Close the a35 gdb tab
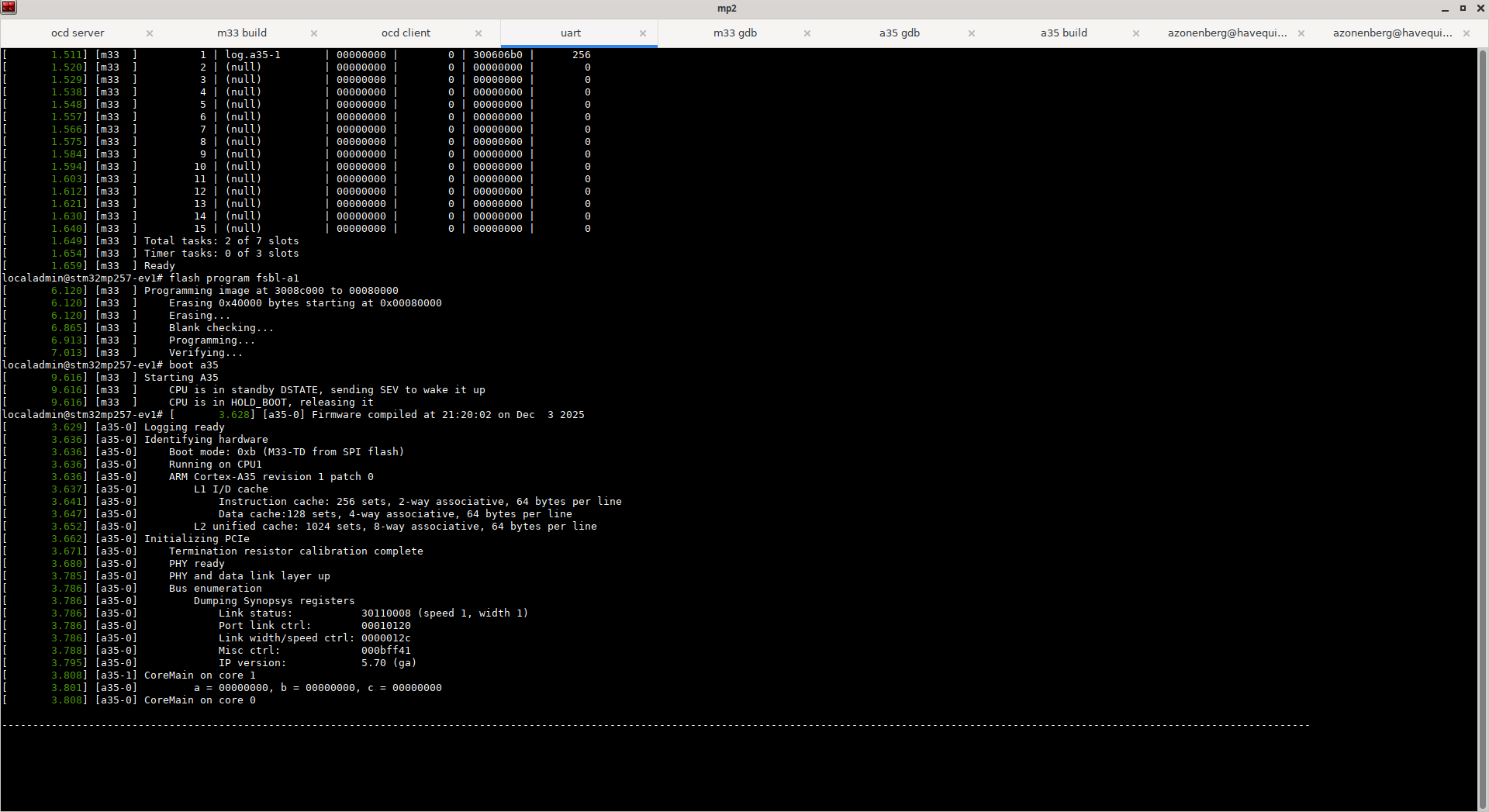This screenshot has height=812, width=1489. pos(972,33)
